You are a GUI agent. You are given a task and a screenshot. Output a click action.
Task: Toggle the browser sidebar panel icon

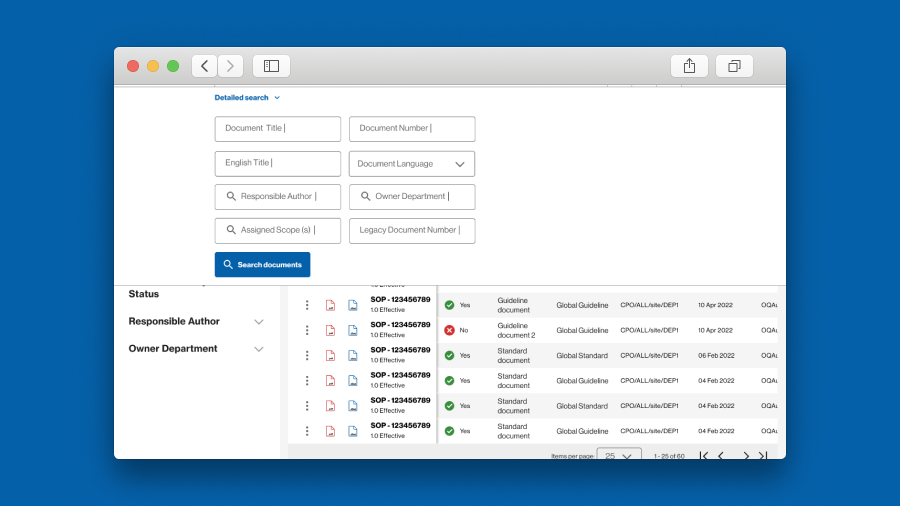tap(271, 66)
